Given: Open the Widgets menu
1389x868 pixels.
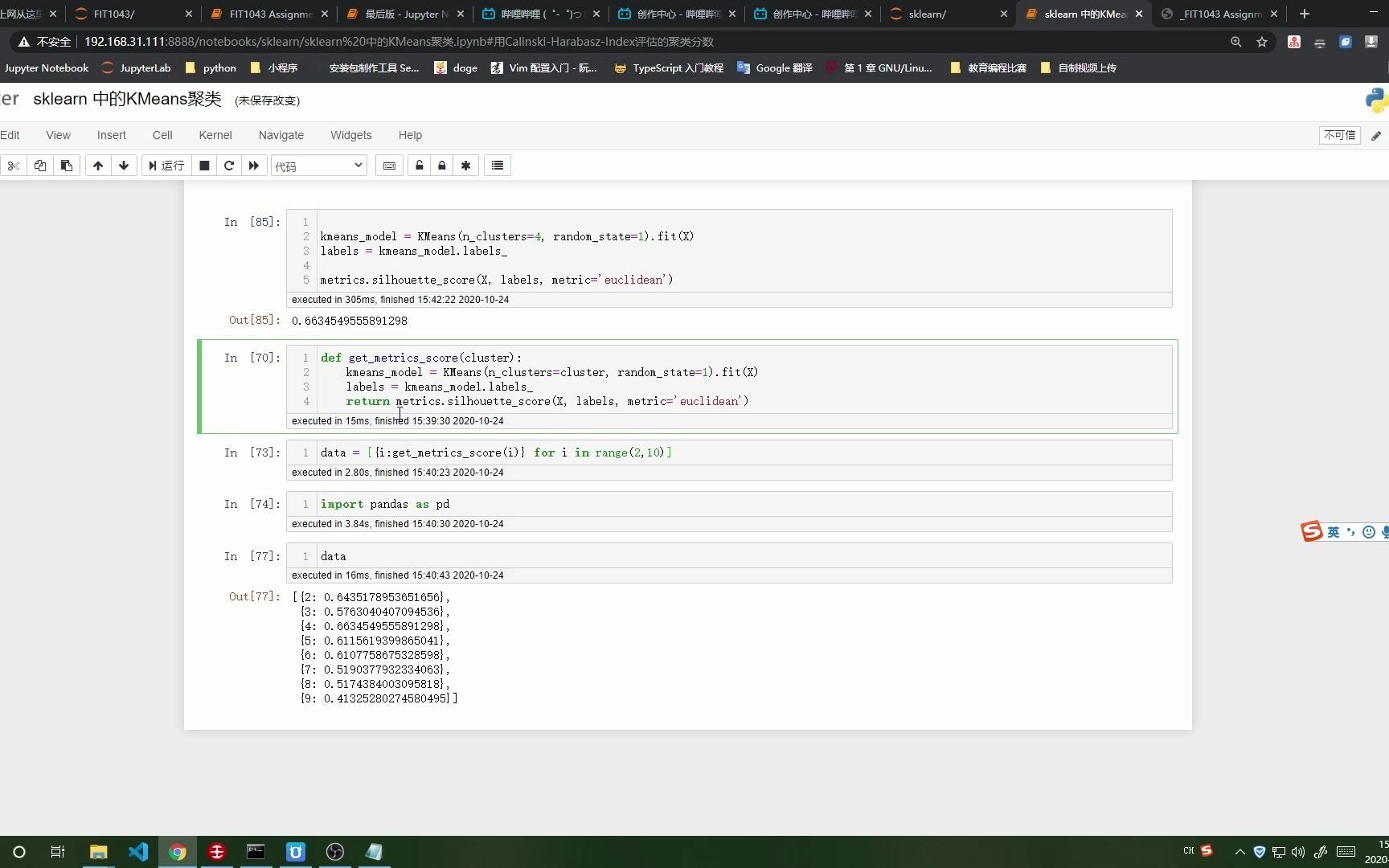Looking at the screenshot, I should tap(351, 135).
